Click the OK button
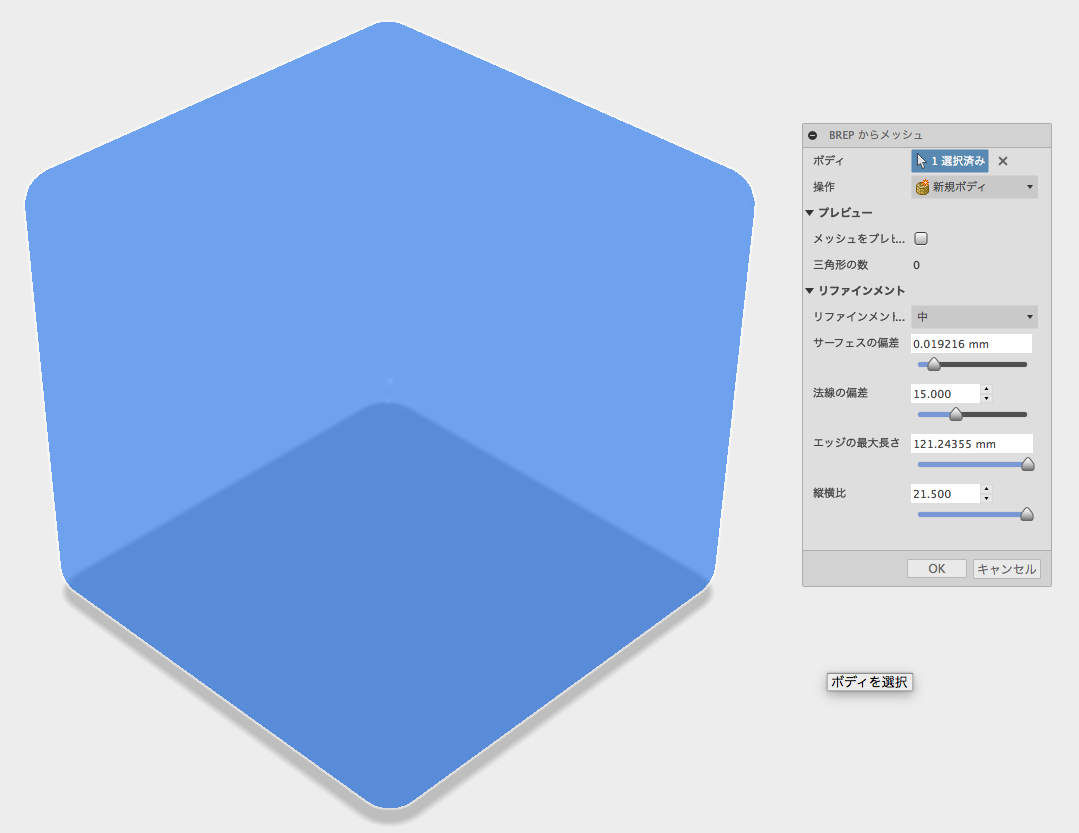Image resolution: width=1079 pixels, height=833 pixels. (x=936, y=568)
